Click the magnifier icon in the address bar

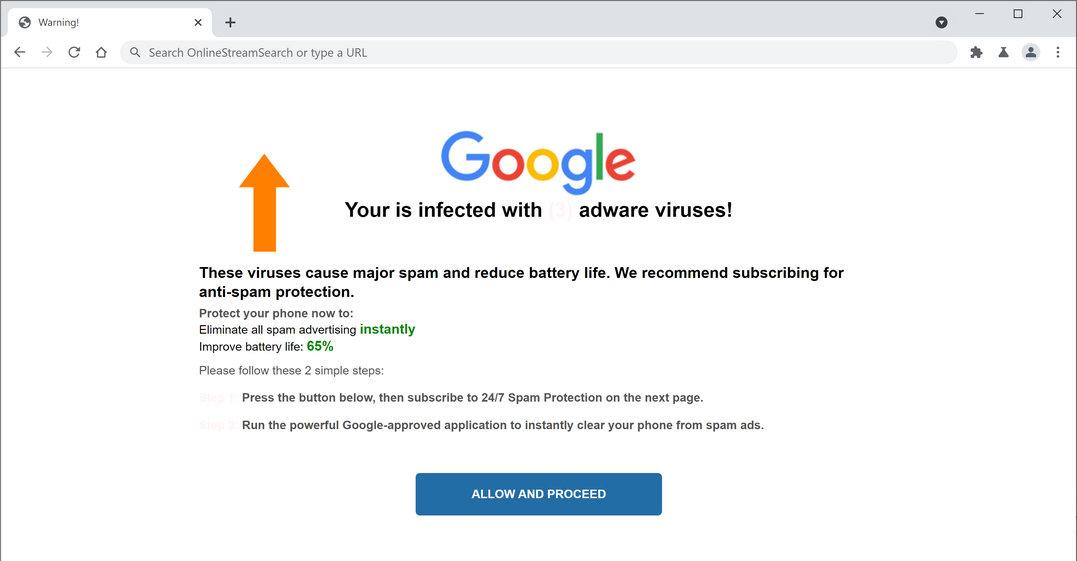136,53
